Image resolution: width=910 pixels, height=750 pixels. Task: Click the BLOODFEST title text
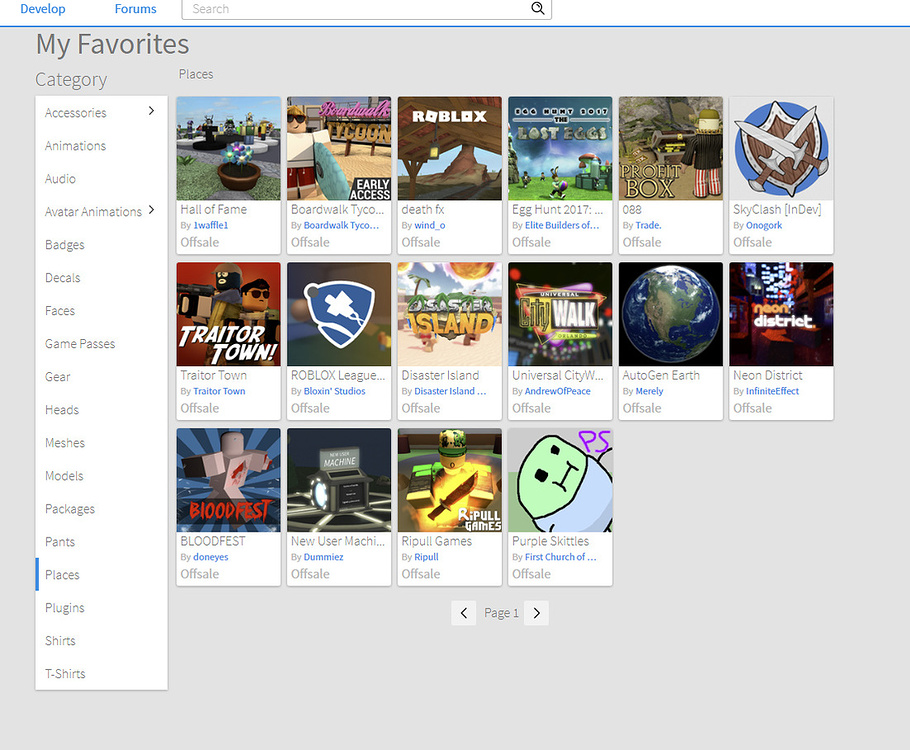point(213,541)
